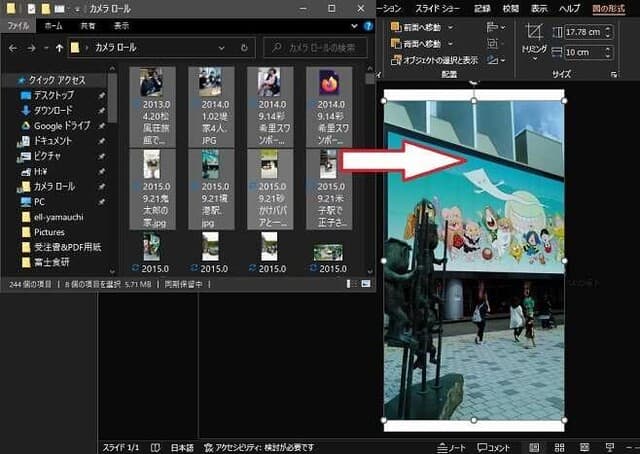This screenshot has width=640, height=454.
Task: Click the カメラ ロール search box
Action: point(316,47)
